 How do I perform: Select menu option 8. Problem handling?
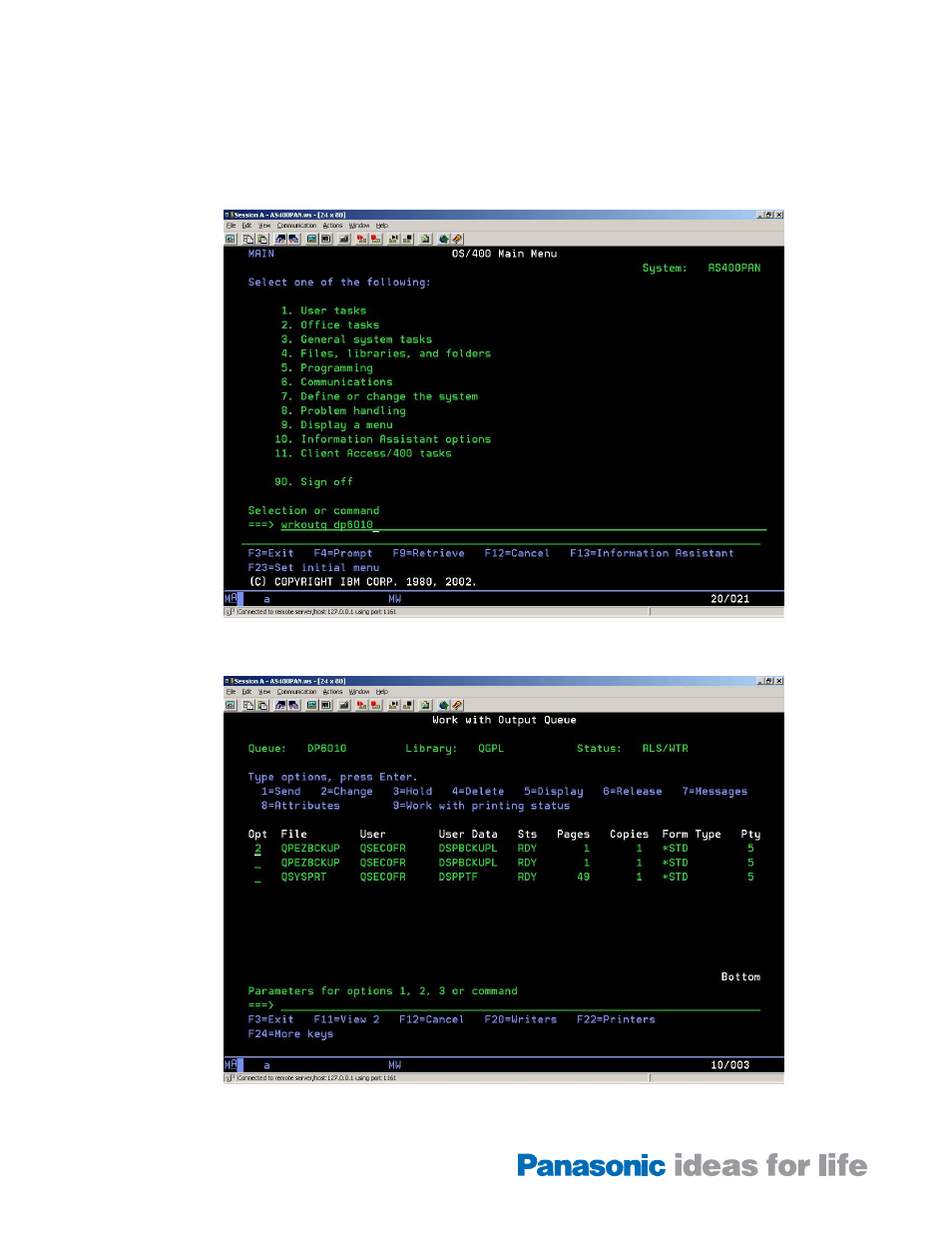click(343, 410)
